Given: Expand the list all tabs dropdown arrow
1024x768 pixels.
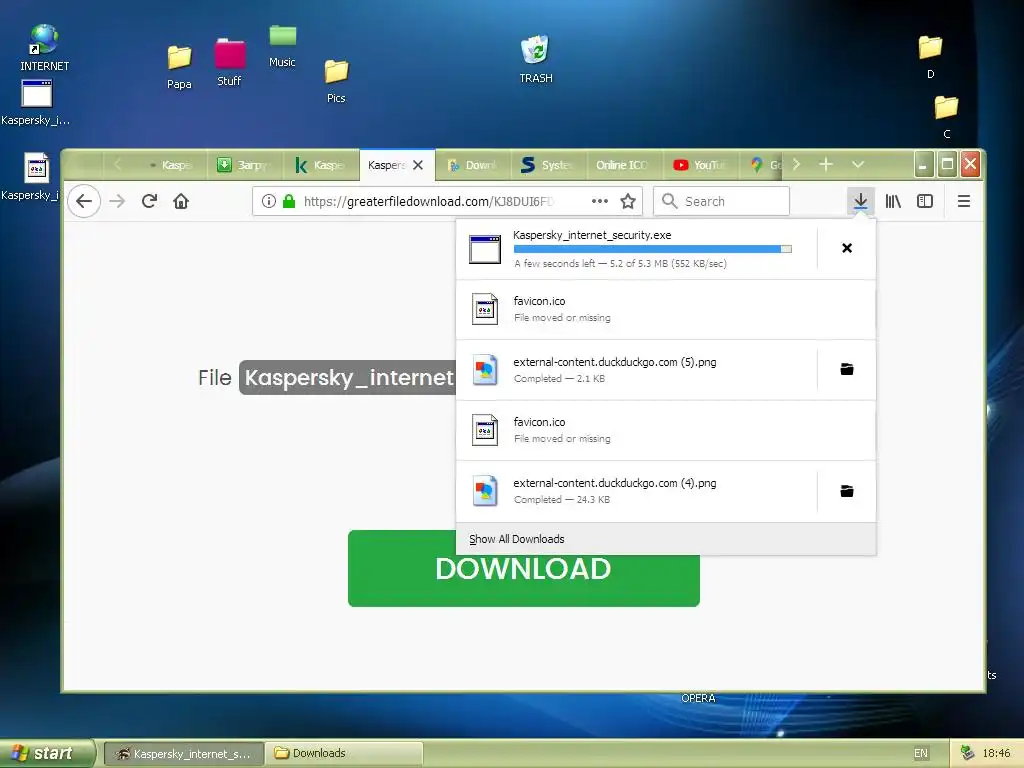Looking at the screenshot, I should pos(857,165).
